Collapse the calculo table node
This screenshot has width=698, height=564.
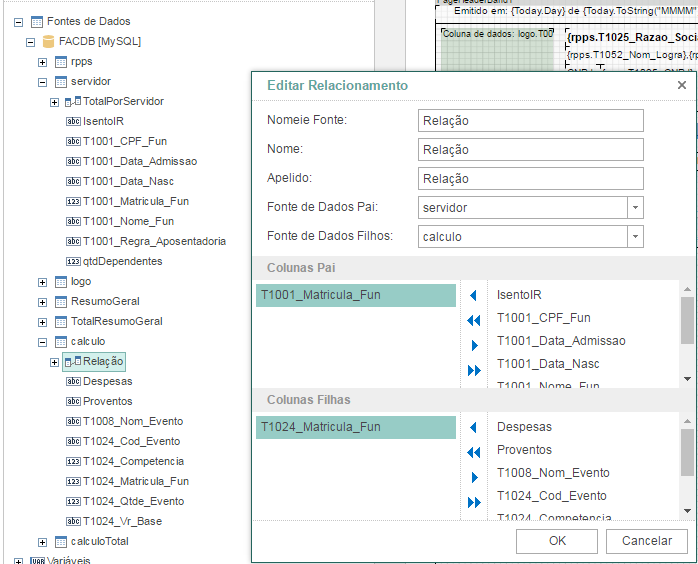(x=42, y=342)
